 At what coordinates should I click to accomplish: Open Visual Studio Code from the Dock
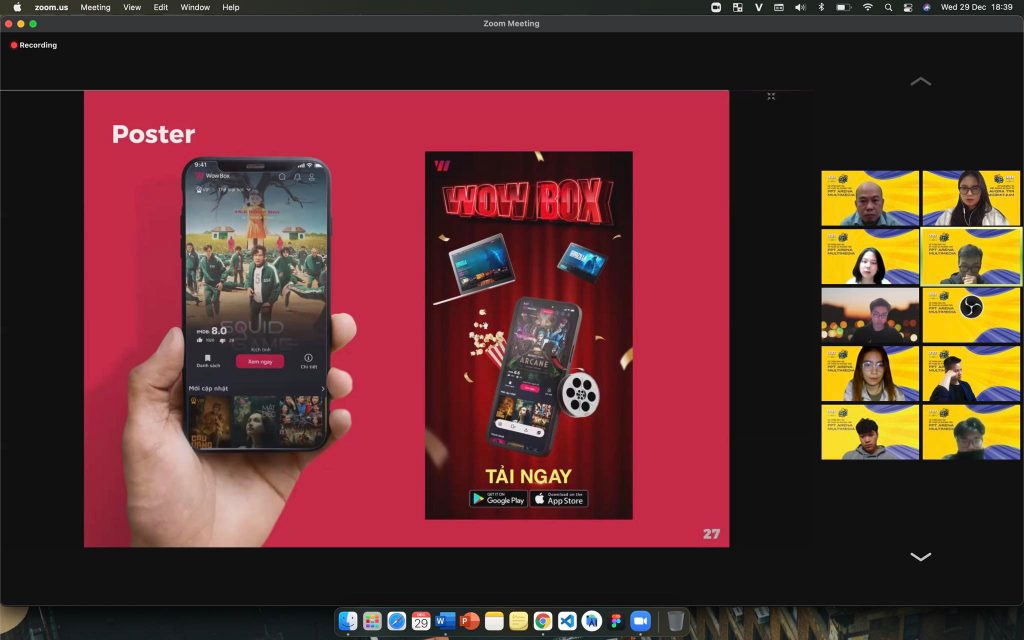(568, 621)
